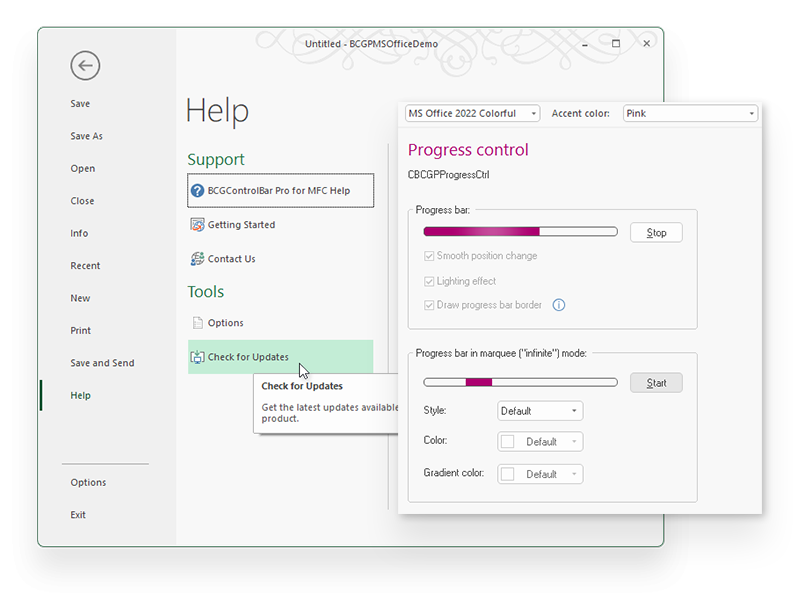Open the MS Office 2022 Colorful theme dropdown
The height and width of the screenshot is (600, 800).
472,114
